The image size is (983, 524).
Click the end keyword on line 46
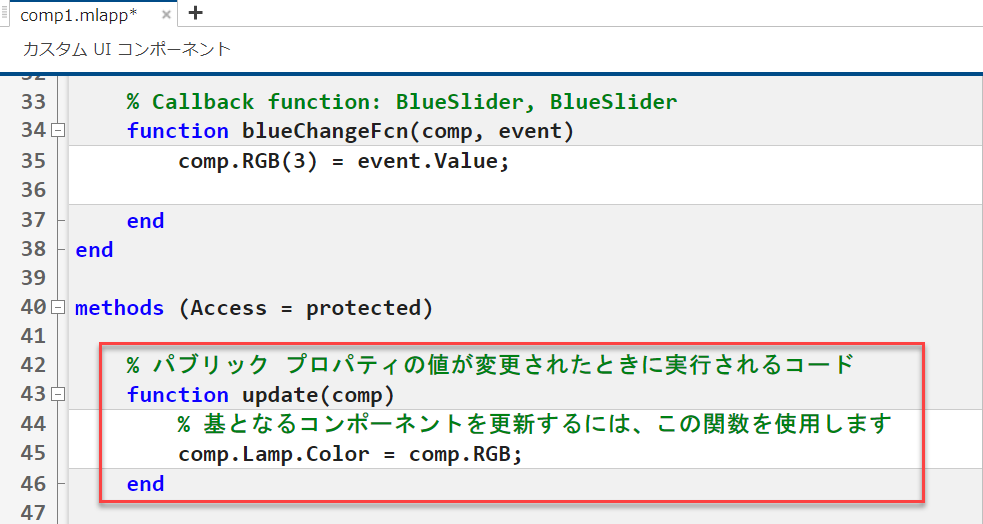145,484
